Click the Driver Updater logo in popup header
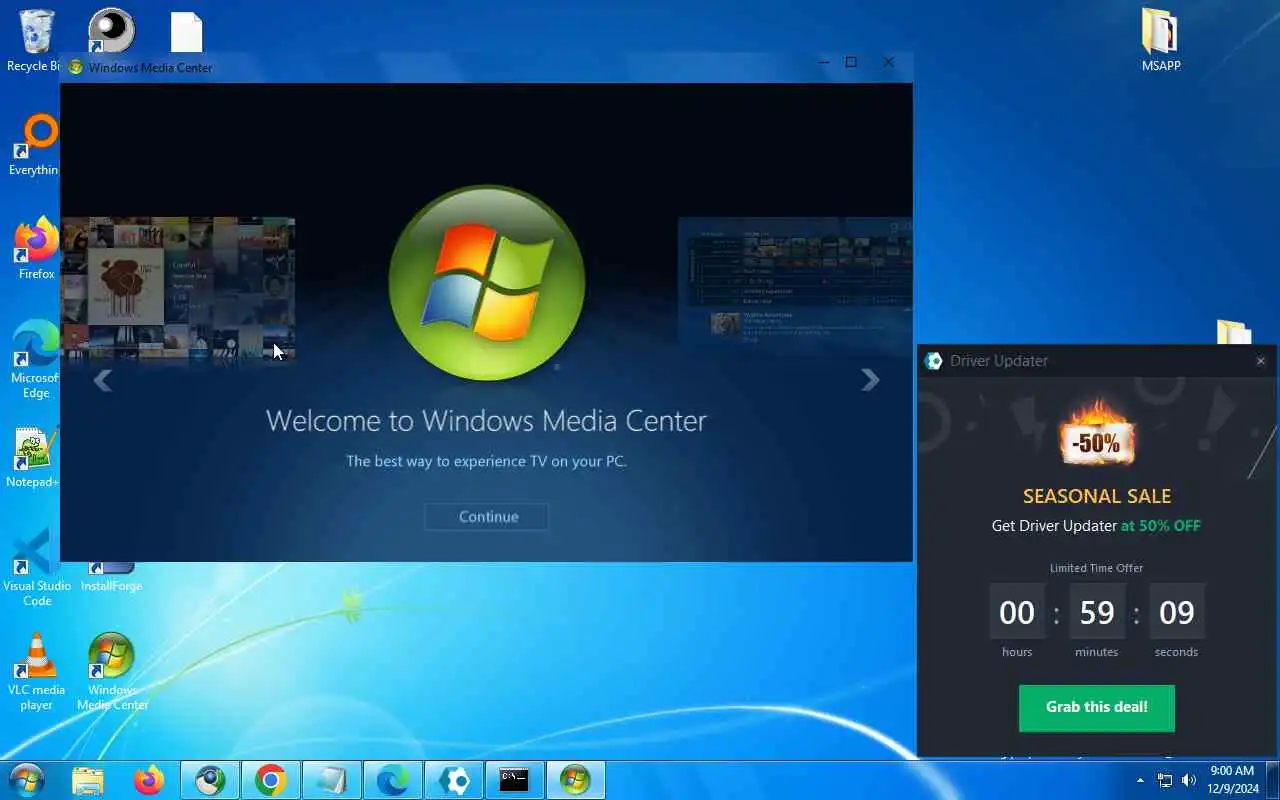1280x800 pixels. (934, 361)
